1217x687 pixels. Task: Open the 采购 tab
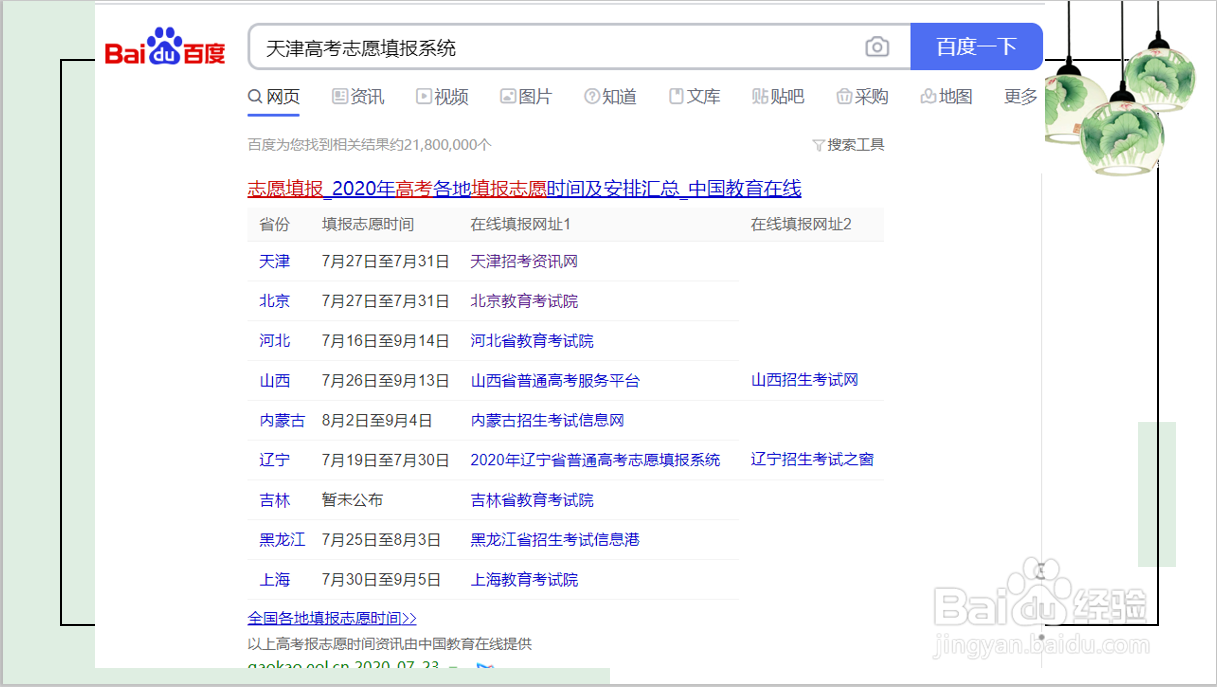point(862,97)
